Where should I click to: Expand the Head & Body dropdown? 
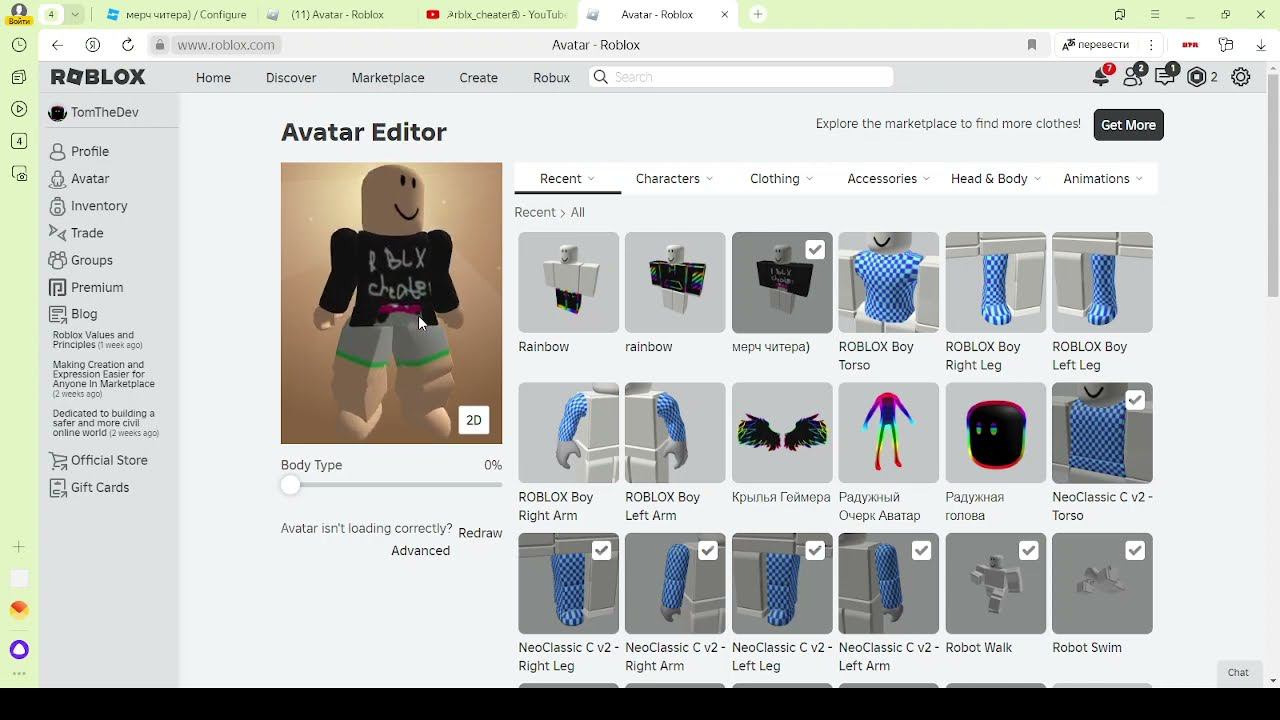point(995,178)
